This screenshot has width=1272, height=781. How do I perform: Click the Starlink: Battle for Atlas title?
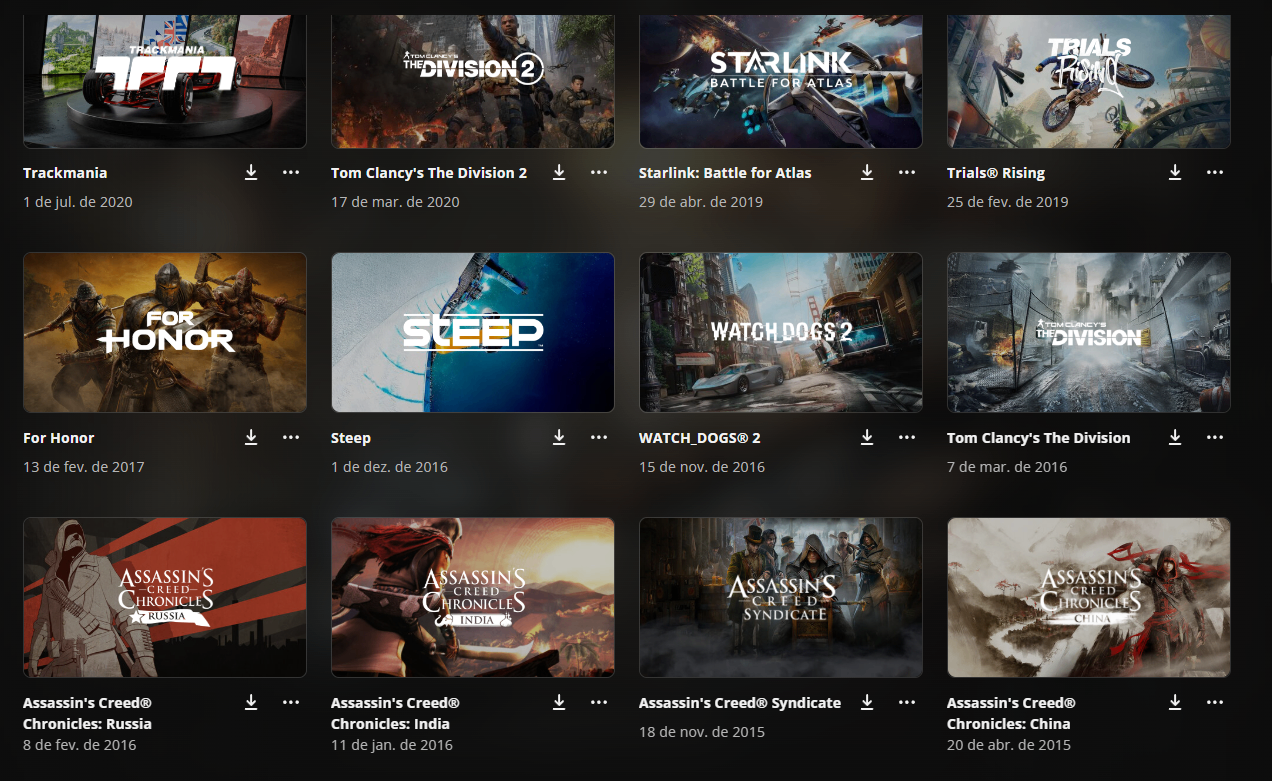coord(725,173)
